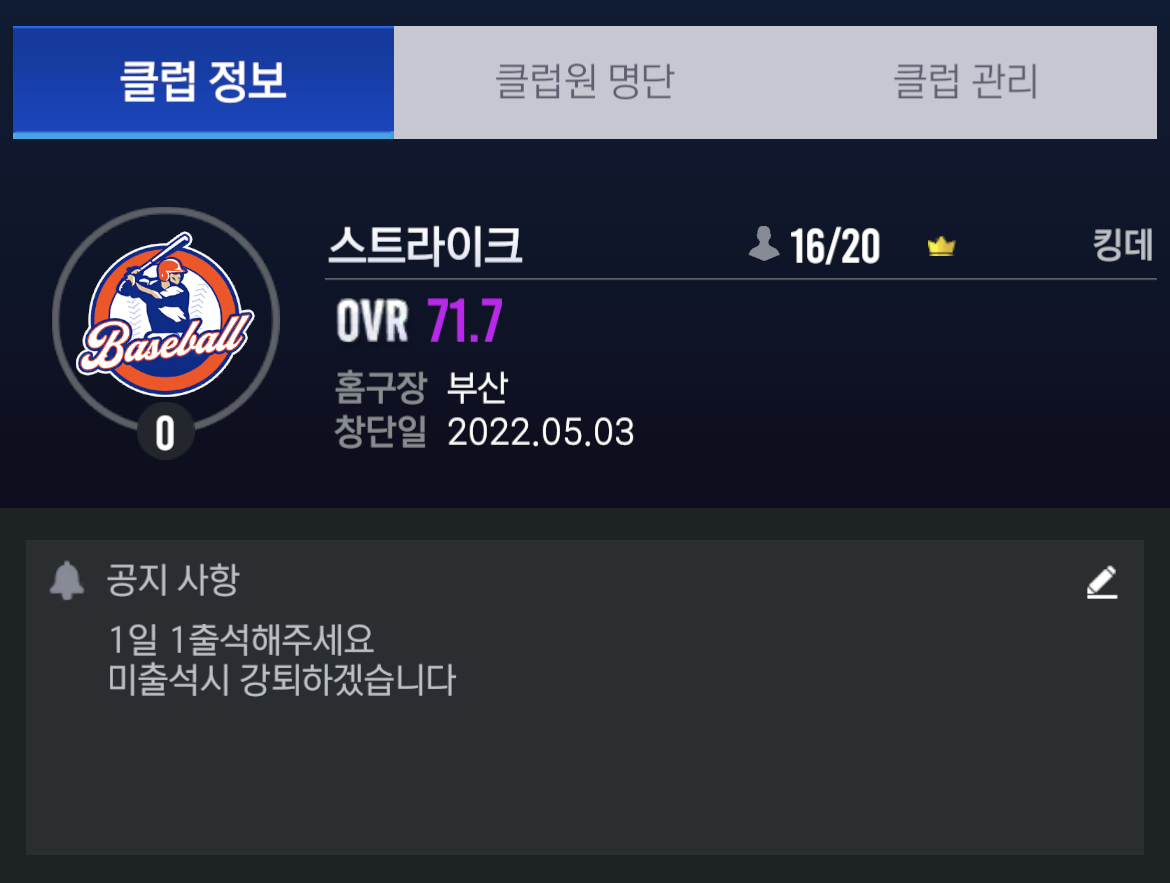
Task: Click the notice text 1일 1출석해주세요
Action: click(x=240, y=639)
